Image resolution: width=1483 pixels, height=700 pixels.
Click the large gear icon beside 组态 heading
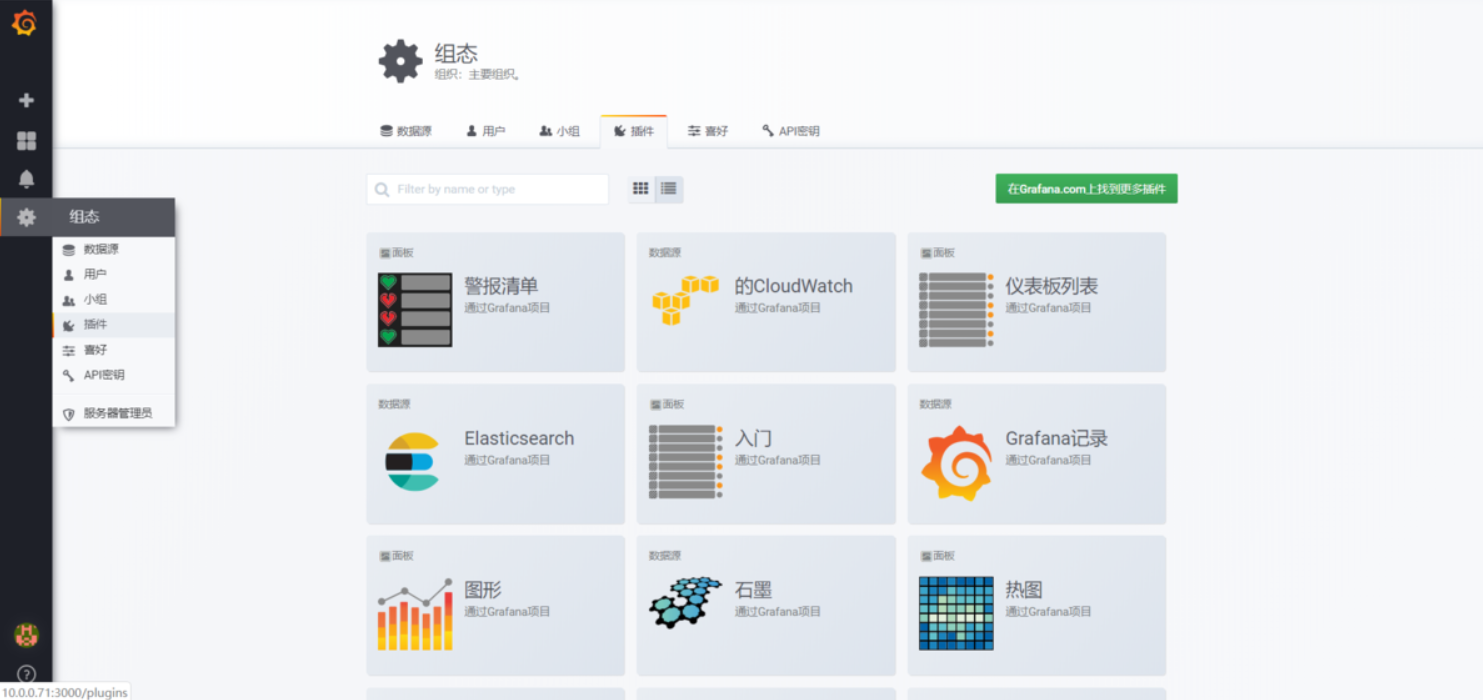(x=400, y=61)
